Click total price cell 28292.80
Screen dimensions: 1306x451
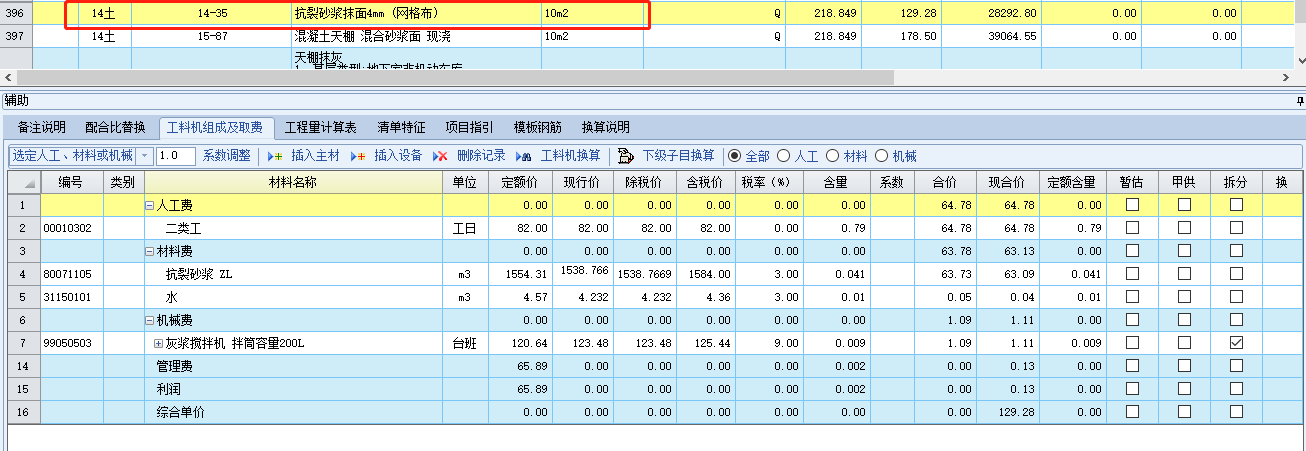coord(991,13)
